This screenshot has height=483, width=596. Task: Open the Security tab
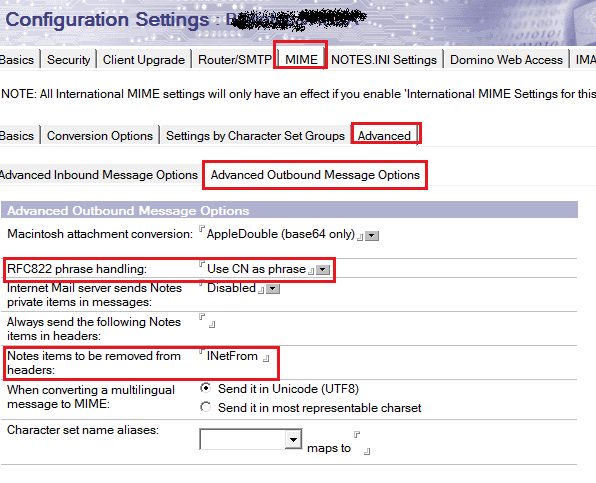pos(68,60)
